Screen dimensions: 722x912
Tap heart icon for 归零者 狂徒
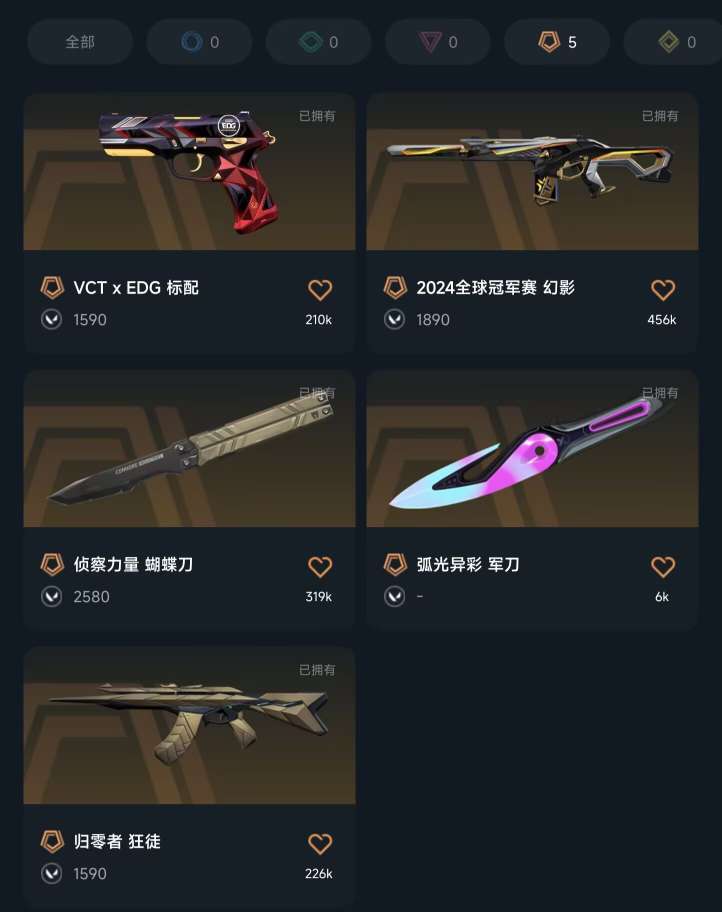click(319, 843)
